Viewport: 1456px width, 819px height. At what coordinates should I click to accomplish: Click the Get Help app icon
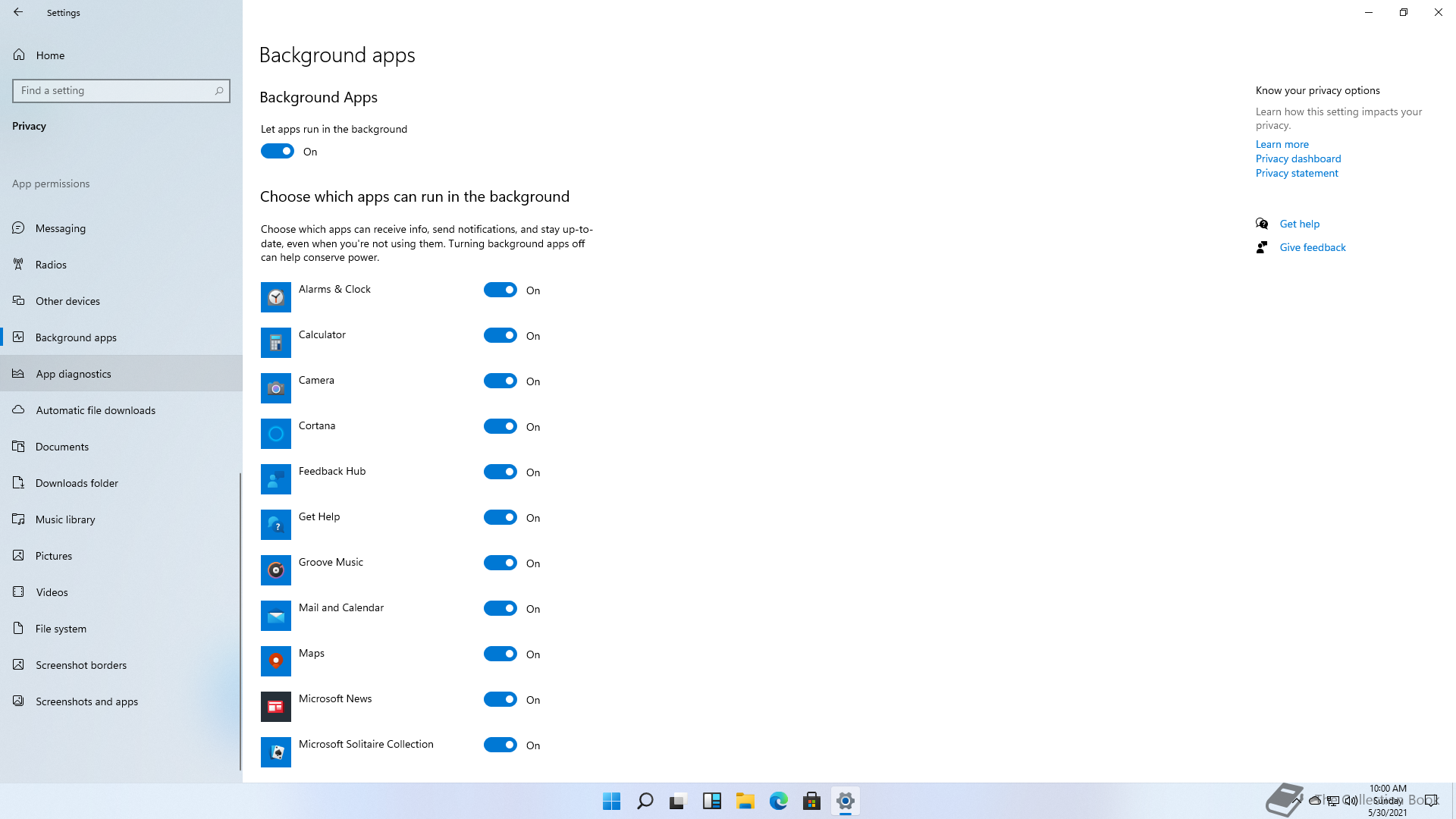click(x=276, y=525)
